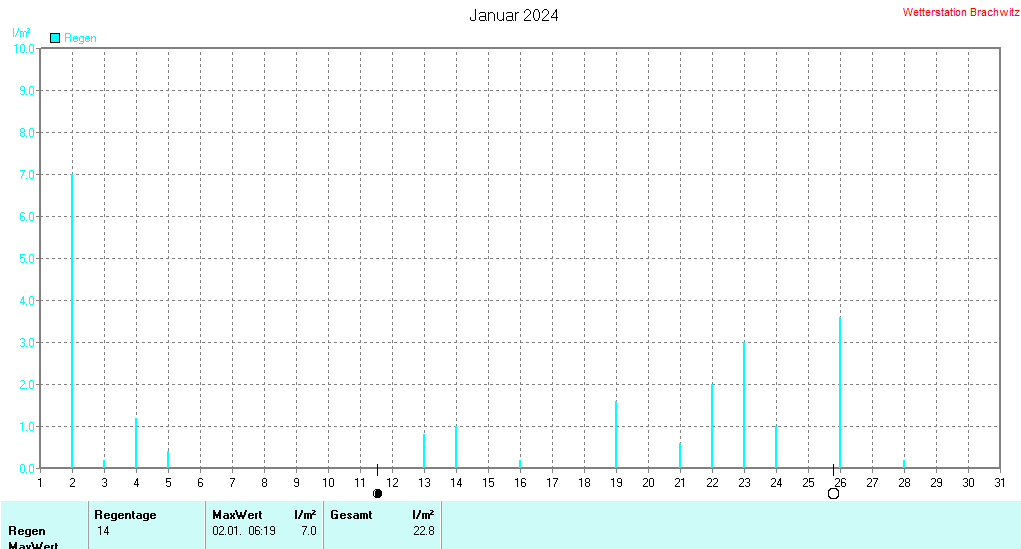Screen dimensions: 1021x549
Task: Click the Gesamt total value 22.8
Action: pyautogui.click(x=424, y=531)
